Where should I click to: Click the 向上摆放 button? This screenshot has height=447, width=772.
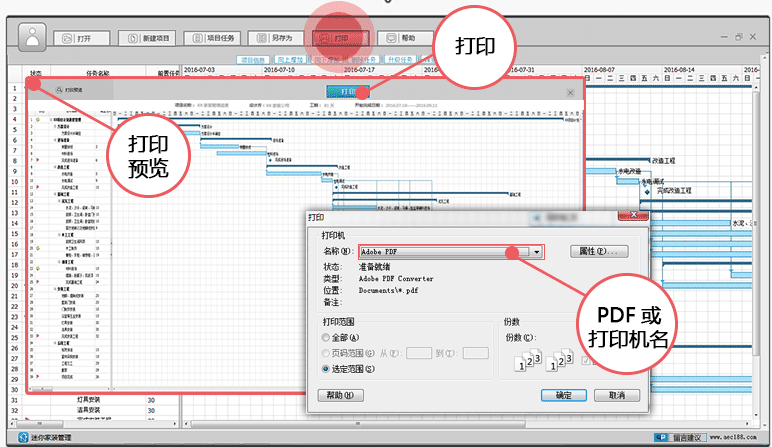coord(290,60)
